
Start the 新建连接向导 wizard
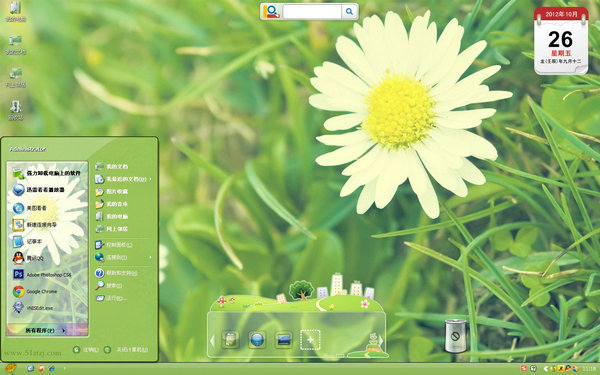[x=34, y=225]
